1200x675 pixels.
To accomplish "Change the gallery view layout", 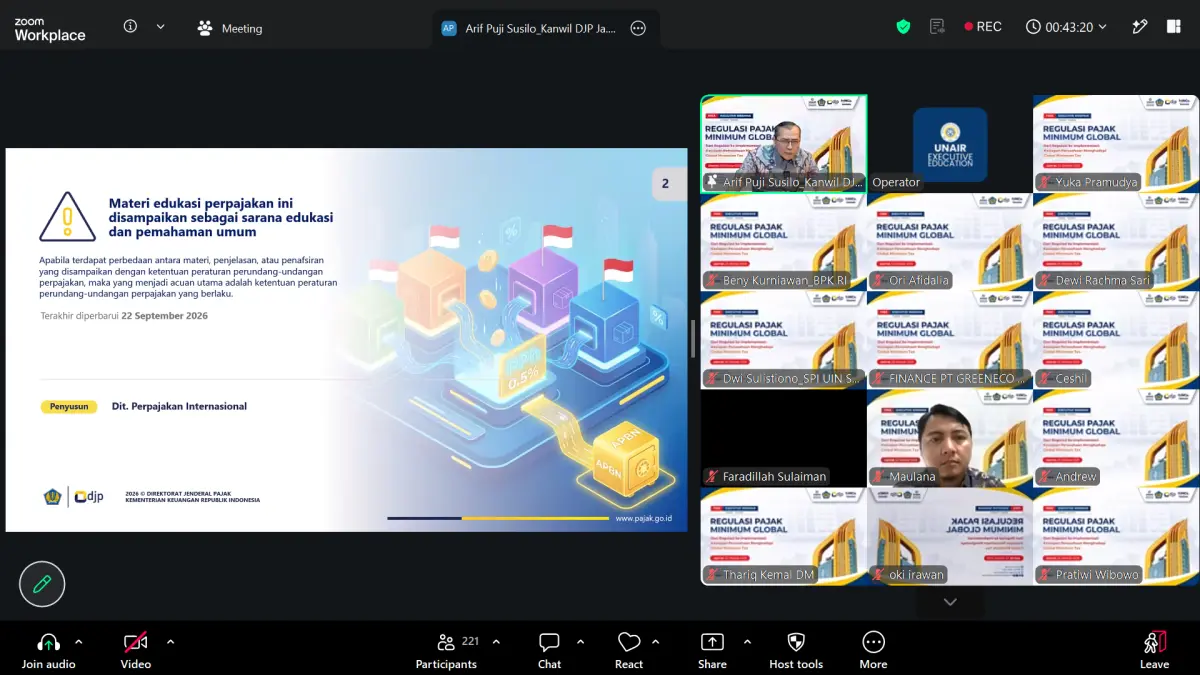I will pyautogui.click(x=1174, y=27).
